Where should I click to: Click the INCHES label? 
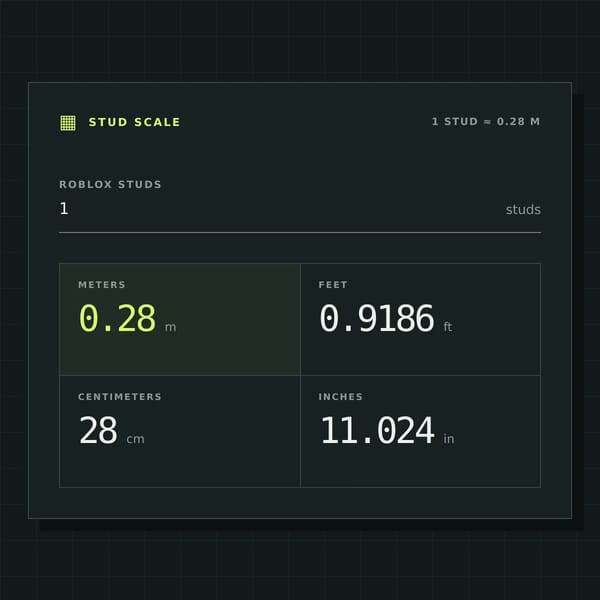click(341, 397)
